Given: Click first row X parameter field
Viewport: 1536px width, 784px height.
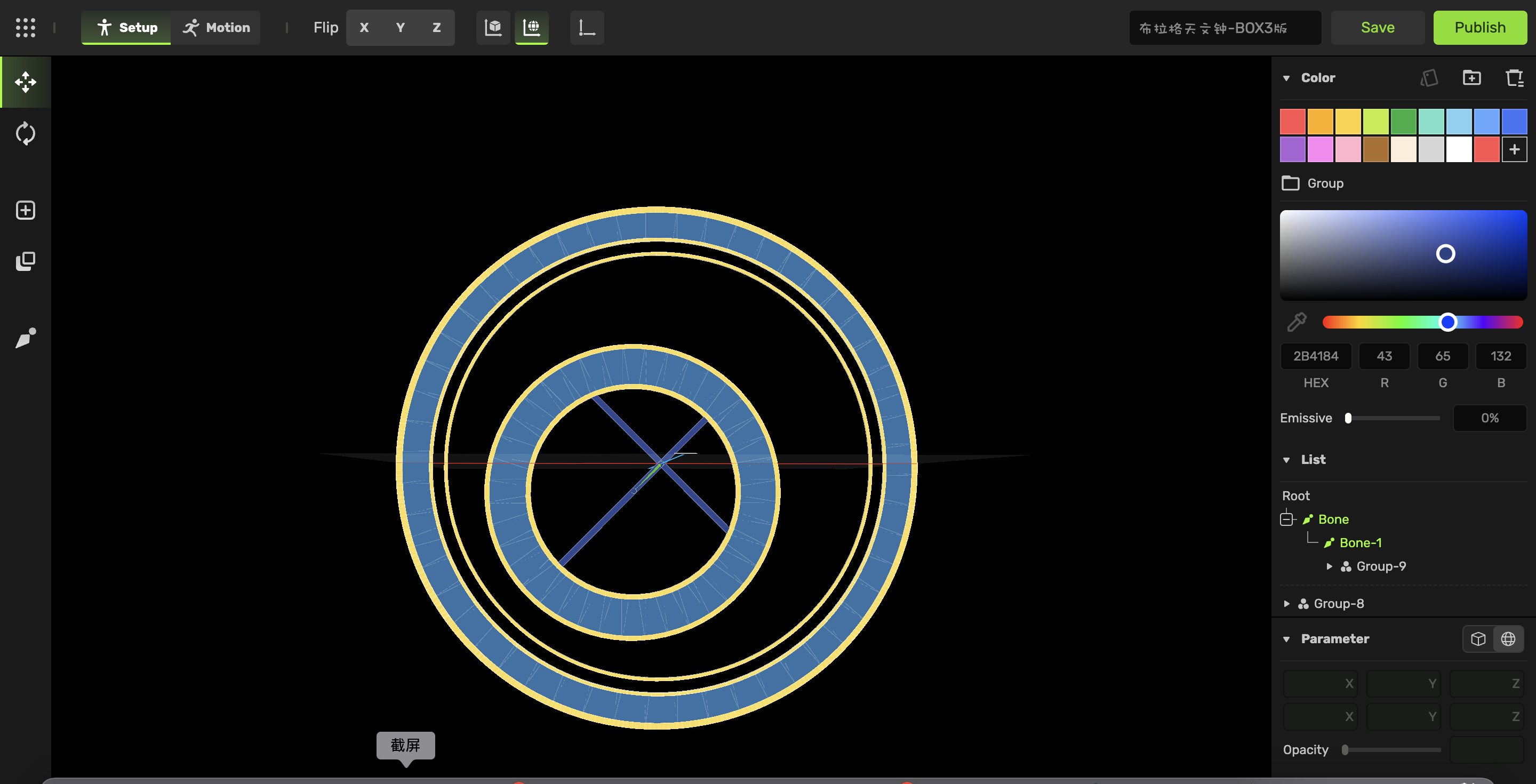Looking at the screenshot, I should coord(1319,683).
